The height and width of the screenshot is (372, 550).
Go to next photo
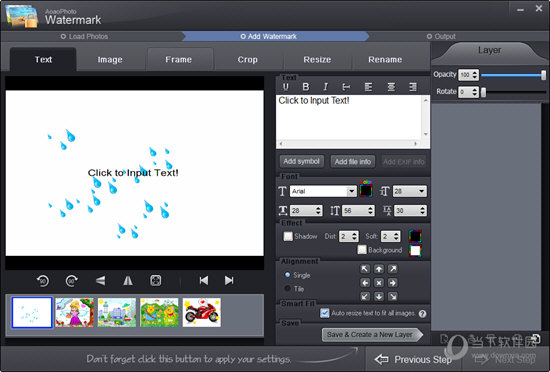coord(229,280)
